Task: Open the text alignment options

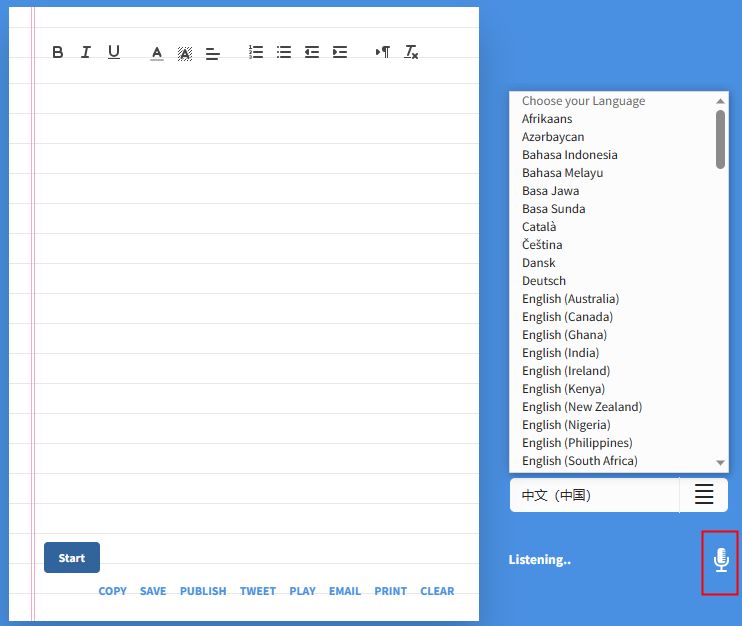Action: pos(212,53)
